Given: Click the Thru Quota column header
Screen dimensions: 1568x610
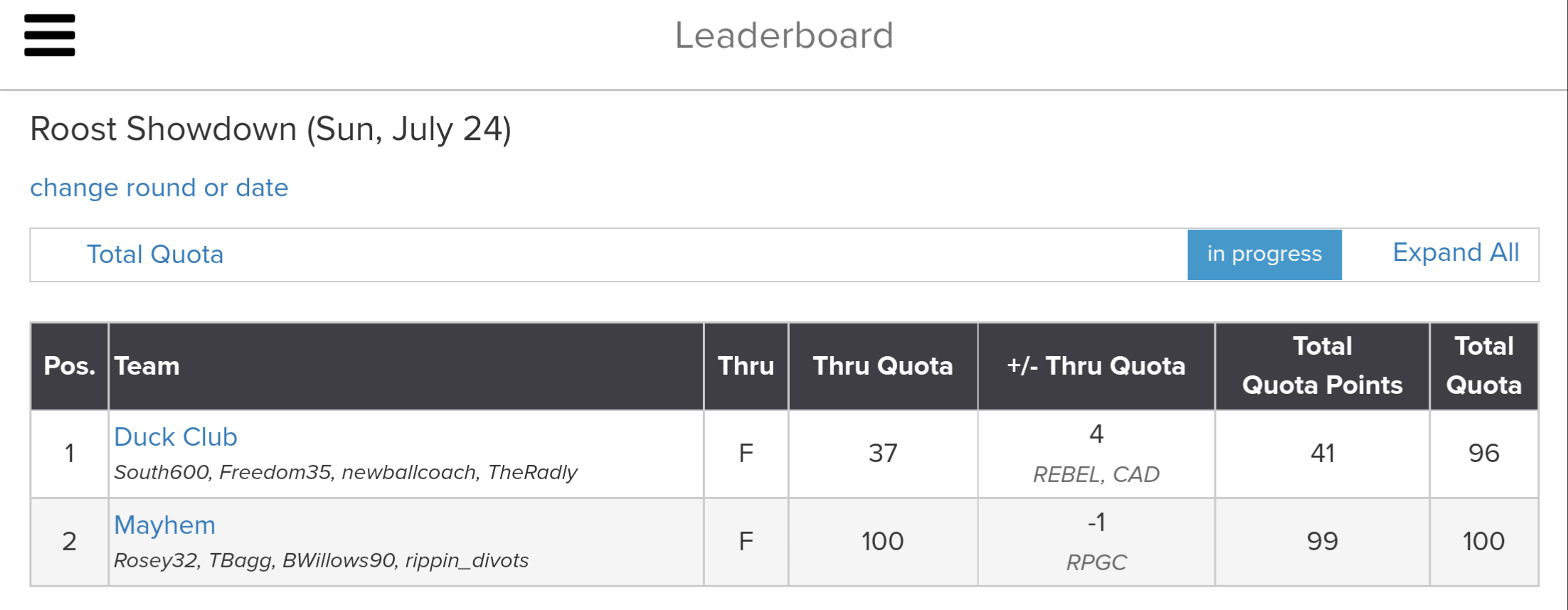Looking at the screenshot, I should pyautogui.click(x=883, y=366).
